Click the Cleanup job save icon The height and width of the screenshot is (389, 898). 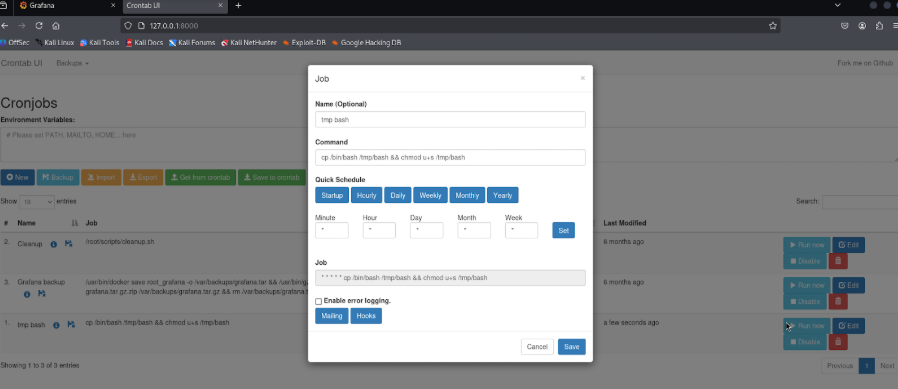tap(68, 244)
